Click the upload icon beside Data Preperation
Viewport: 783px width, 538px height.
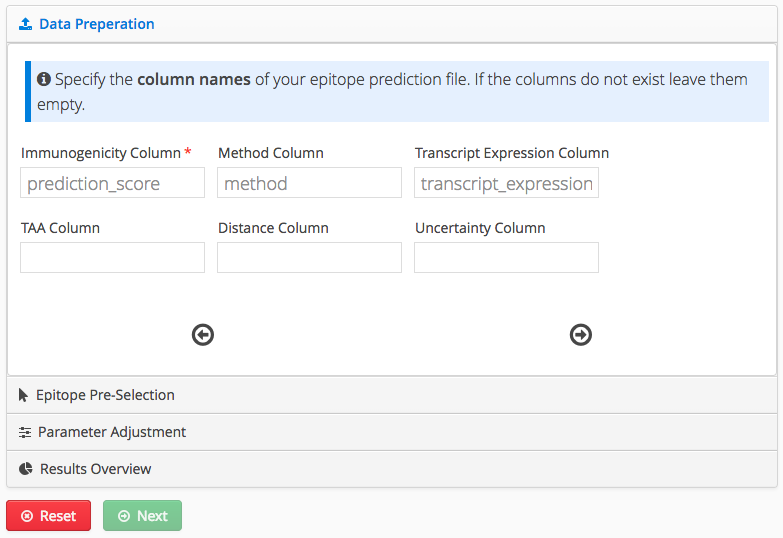[26, 24]
